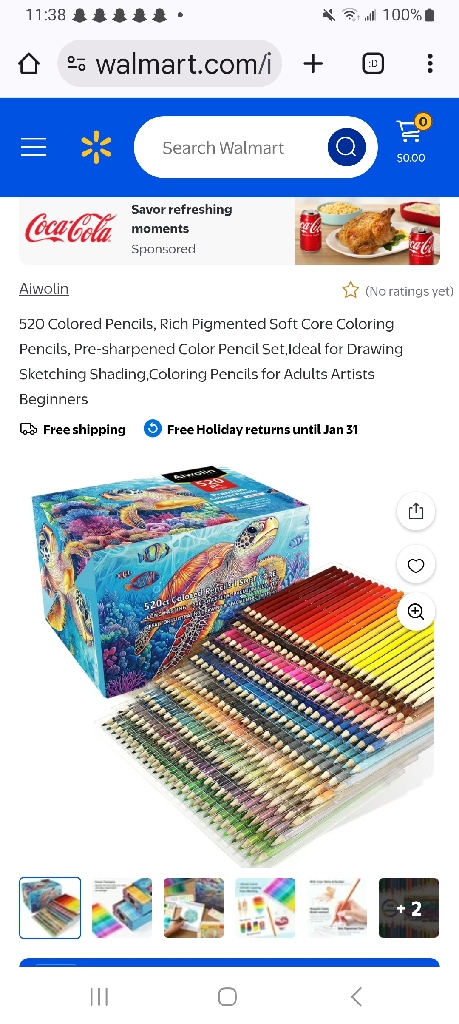Click the blue search magnifier button
Image resolution: width=459 pixels, height=1024 pixels.
346,148
